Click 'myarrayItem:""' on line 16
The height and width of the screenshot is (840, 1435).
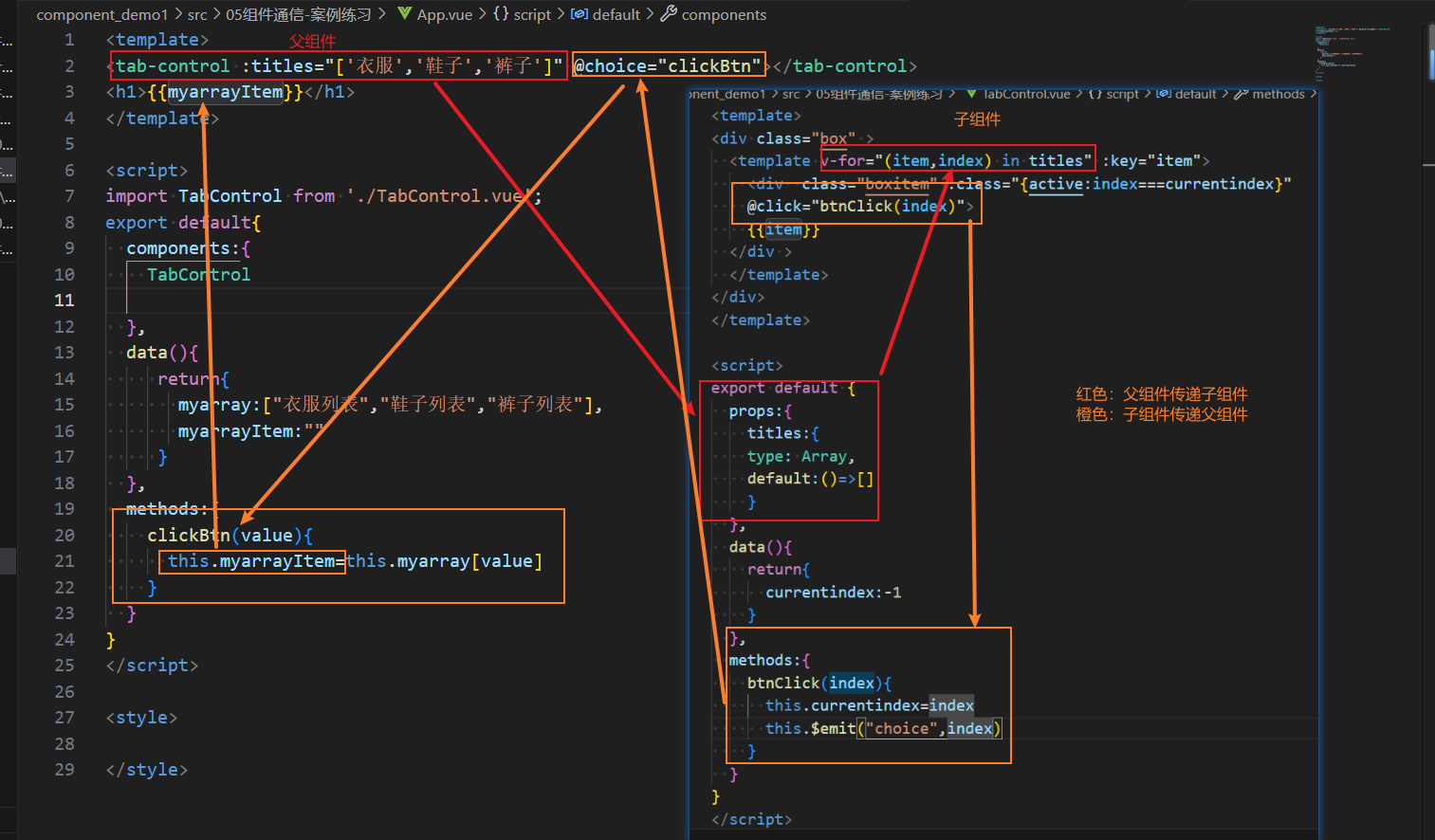(x=250, y=431)
